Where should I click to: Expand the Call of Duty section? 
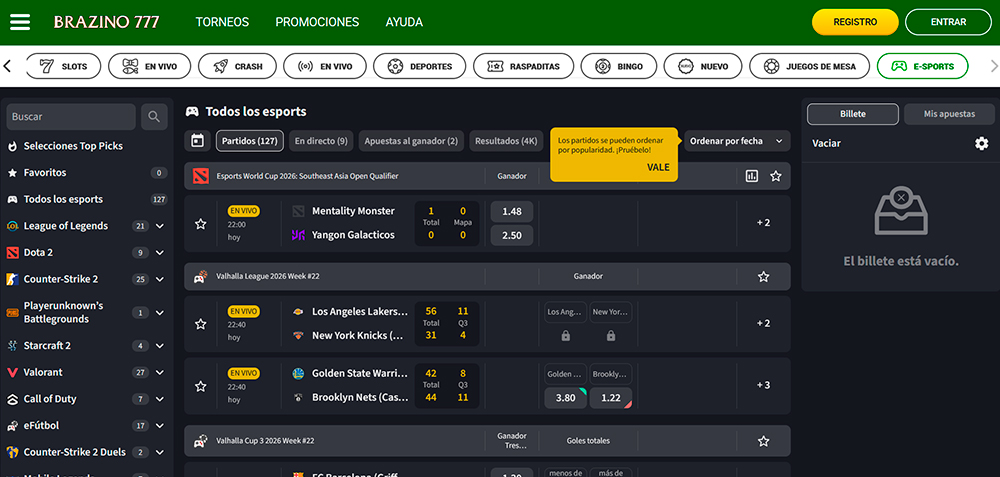click(159, 399)
